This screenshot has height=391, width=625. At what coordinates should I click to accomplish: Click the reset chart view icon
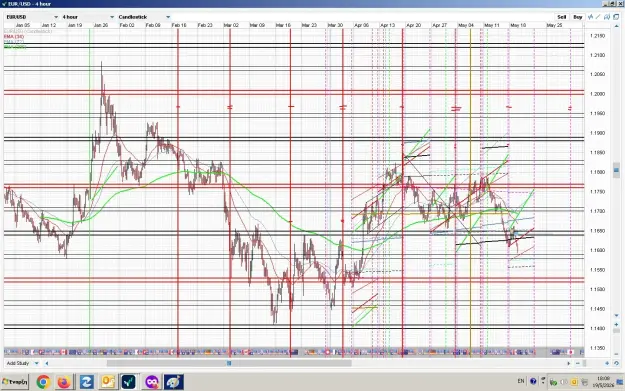(x=616, y=363)
